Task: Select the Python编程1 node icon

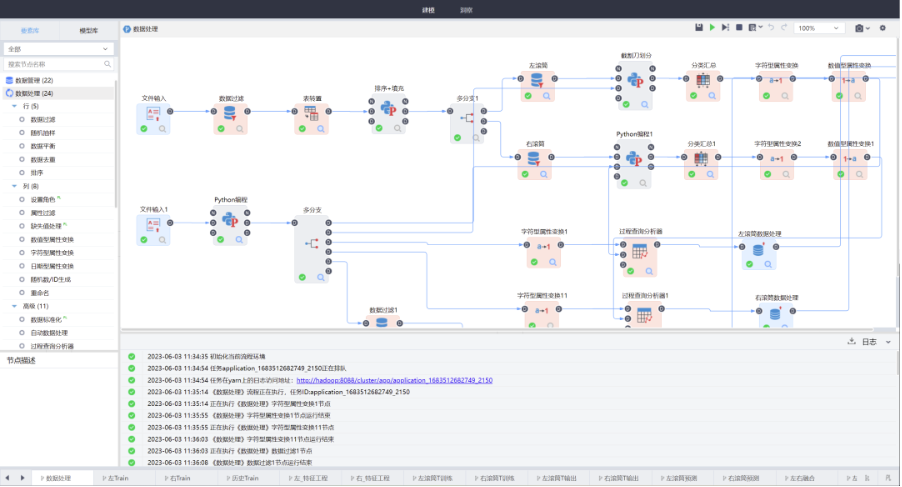Action: click(633, 157)
